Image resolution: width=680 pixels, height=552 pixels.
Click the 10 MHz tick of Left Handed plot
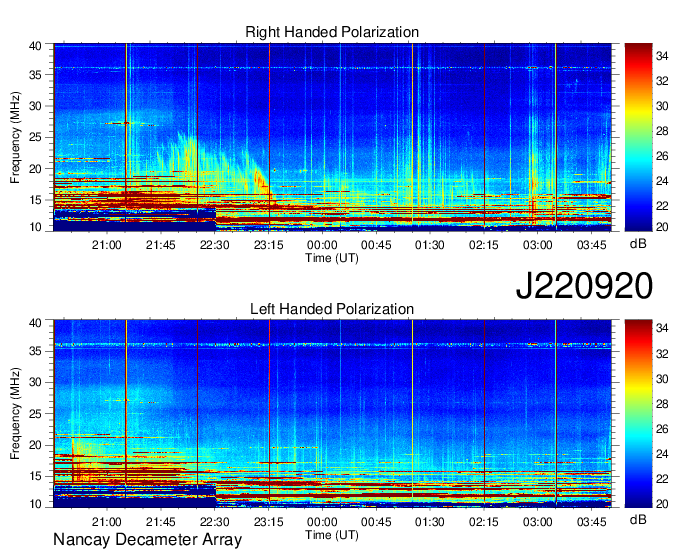[35, 504]
